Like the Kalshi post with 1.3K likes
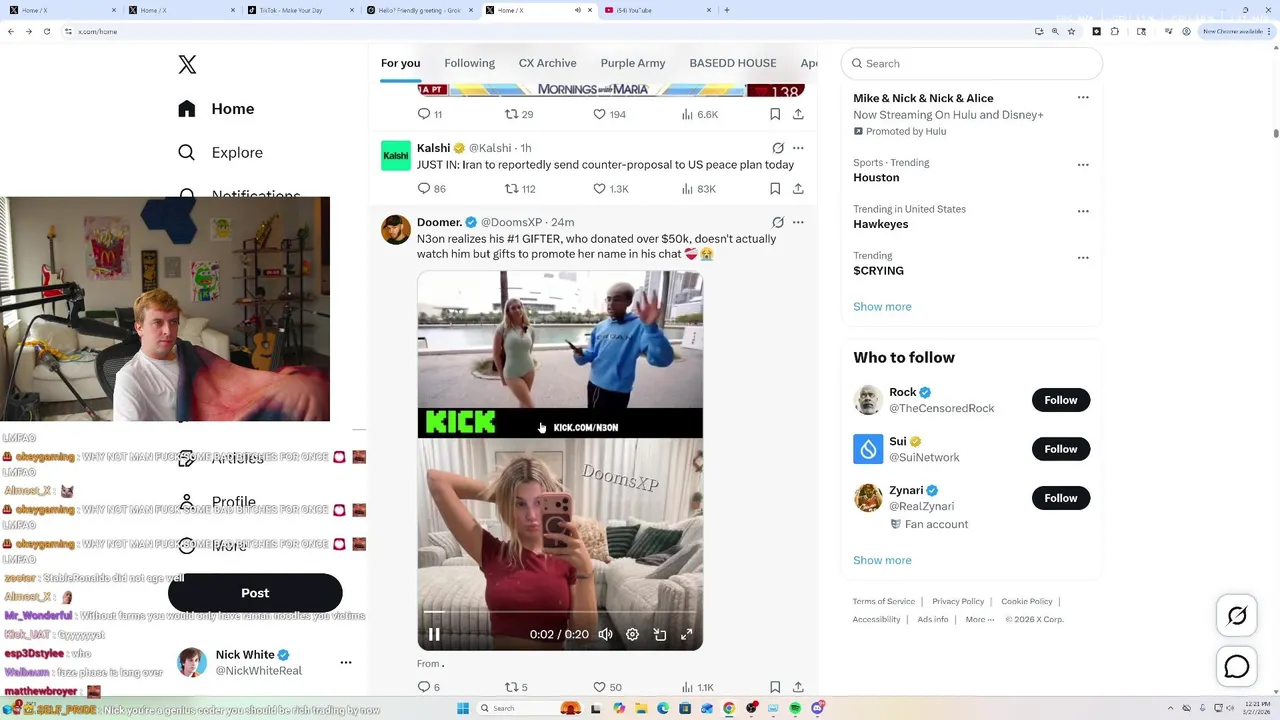 pos(610,189)
